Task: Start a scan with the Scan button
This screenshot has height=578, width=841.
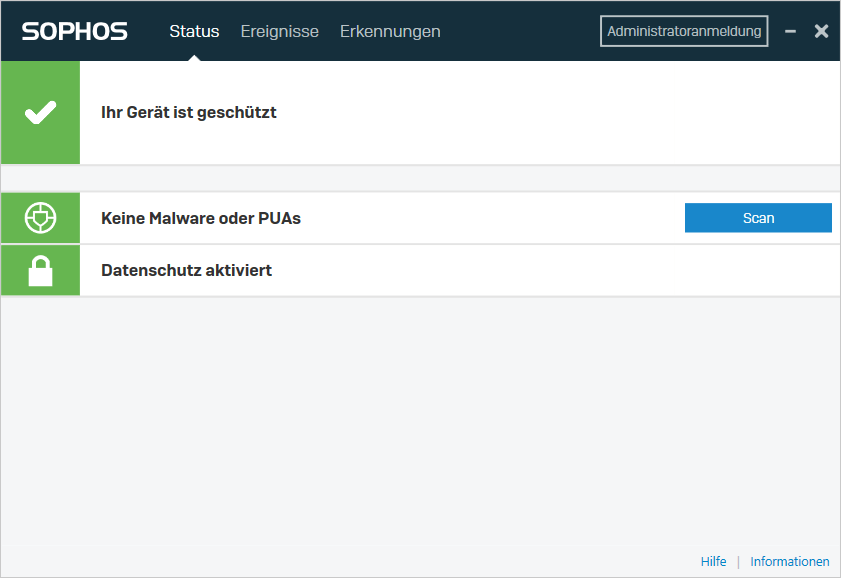Action: tap(758, 218)
